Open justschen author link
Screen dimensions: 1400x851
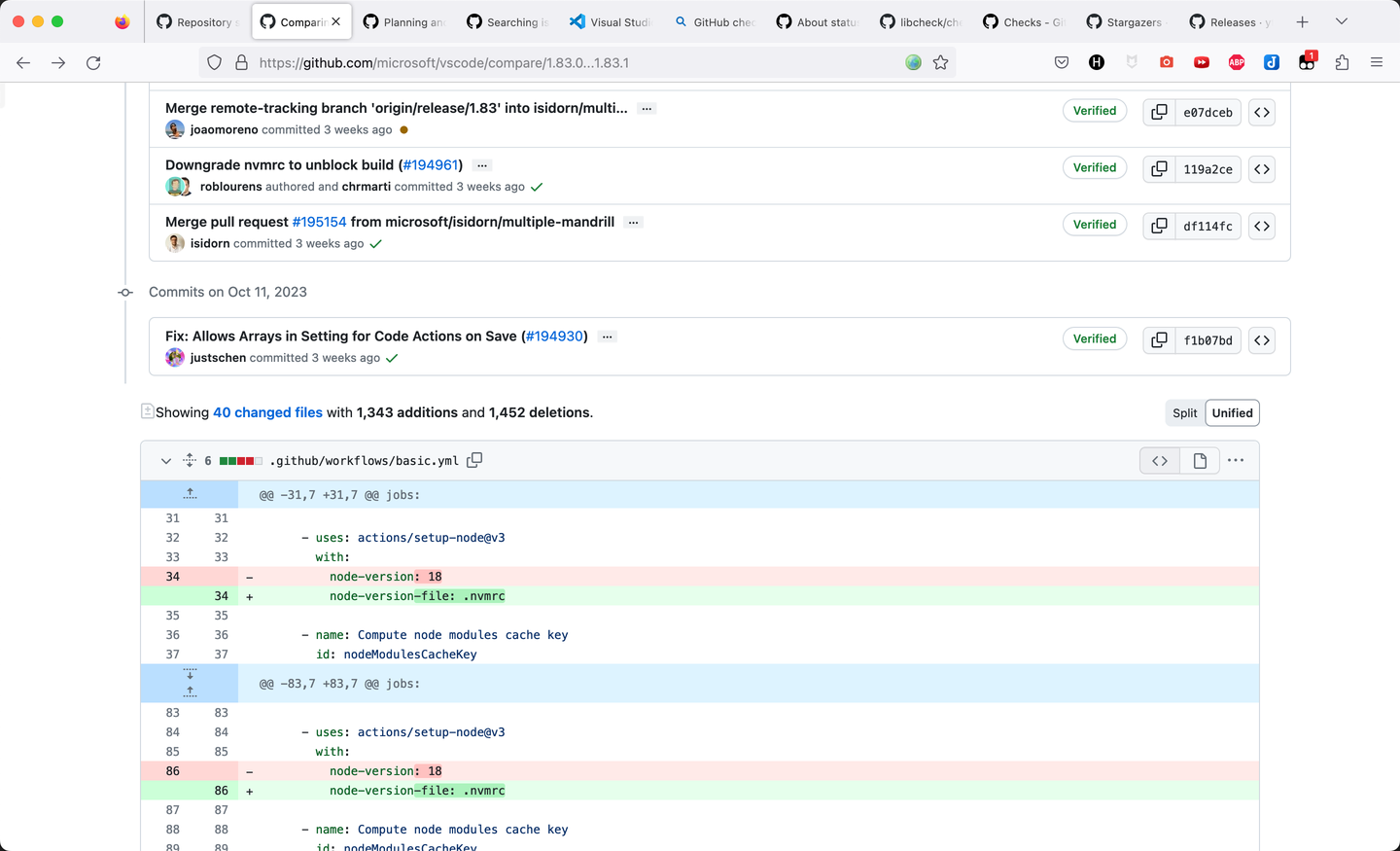[x=218, y=358]
